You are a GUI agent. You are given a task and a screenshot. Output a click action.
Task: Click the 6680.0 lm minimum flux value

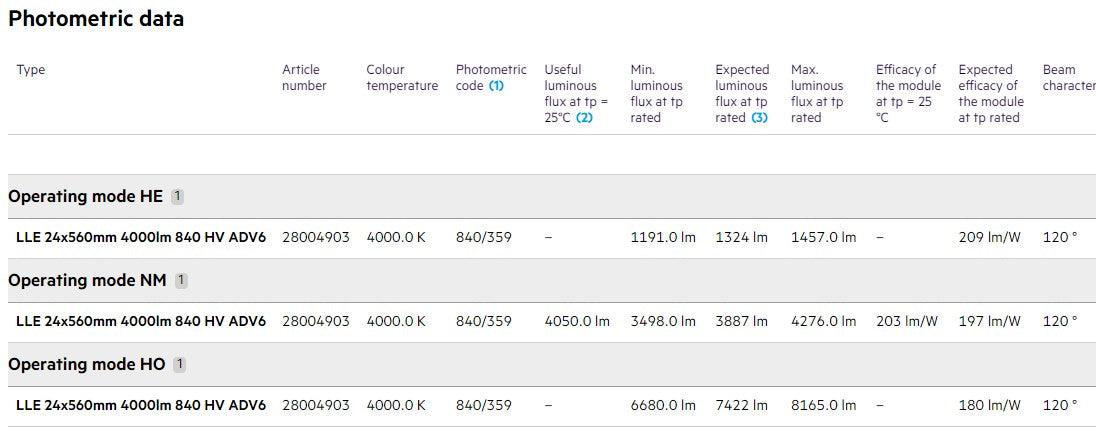click(663, 405)
